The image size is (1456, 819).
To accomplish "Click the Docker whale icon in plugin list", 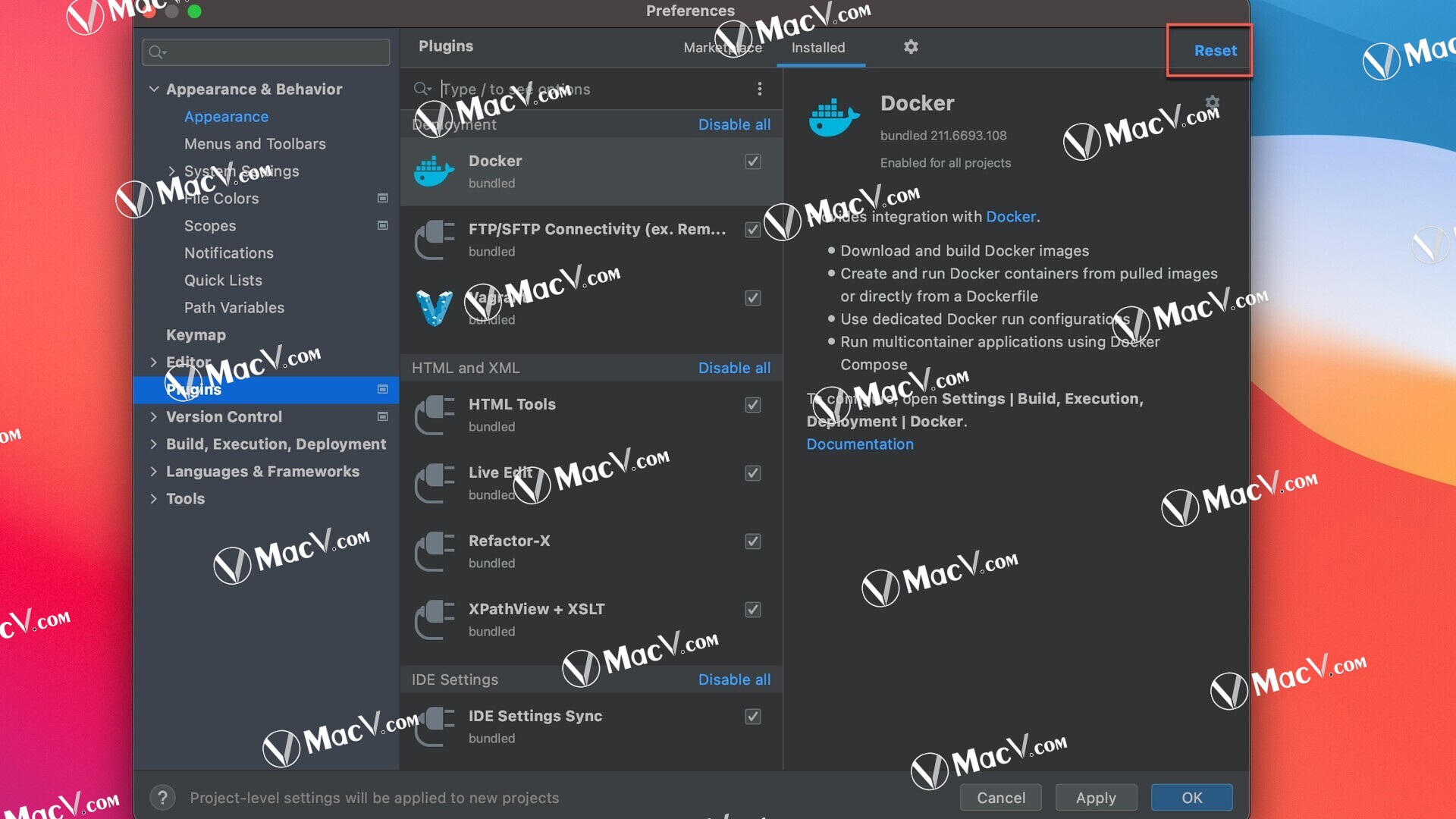I will tap(434, 171).
